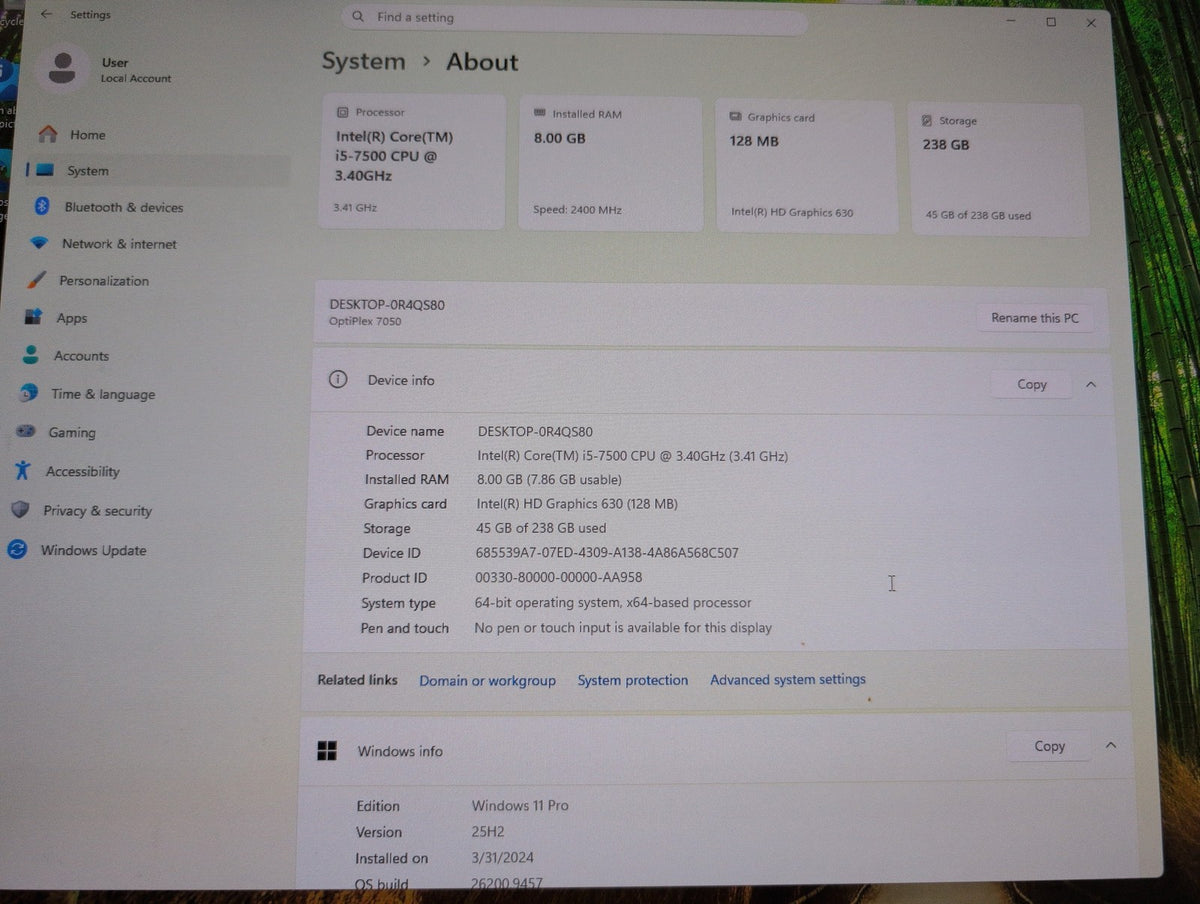Focus the Find a setting search box
Viewport: 1200px width, 904px height.
575,19
